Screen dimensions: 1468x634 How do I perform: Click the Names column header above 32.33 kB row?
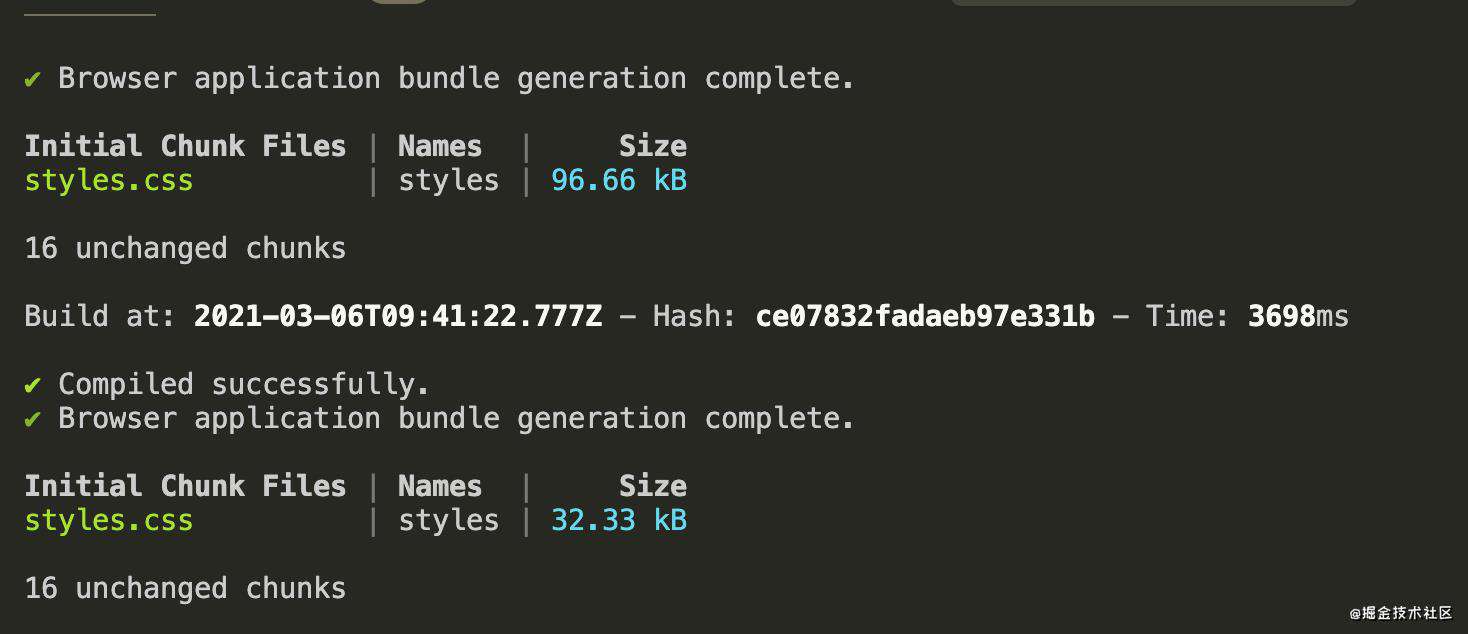[440, 487]
